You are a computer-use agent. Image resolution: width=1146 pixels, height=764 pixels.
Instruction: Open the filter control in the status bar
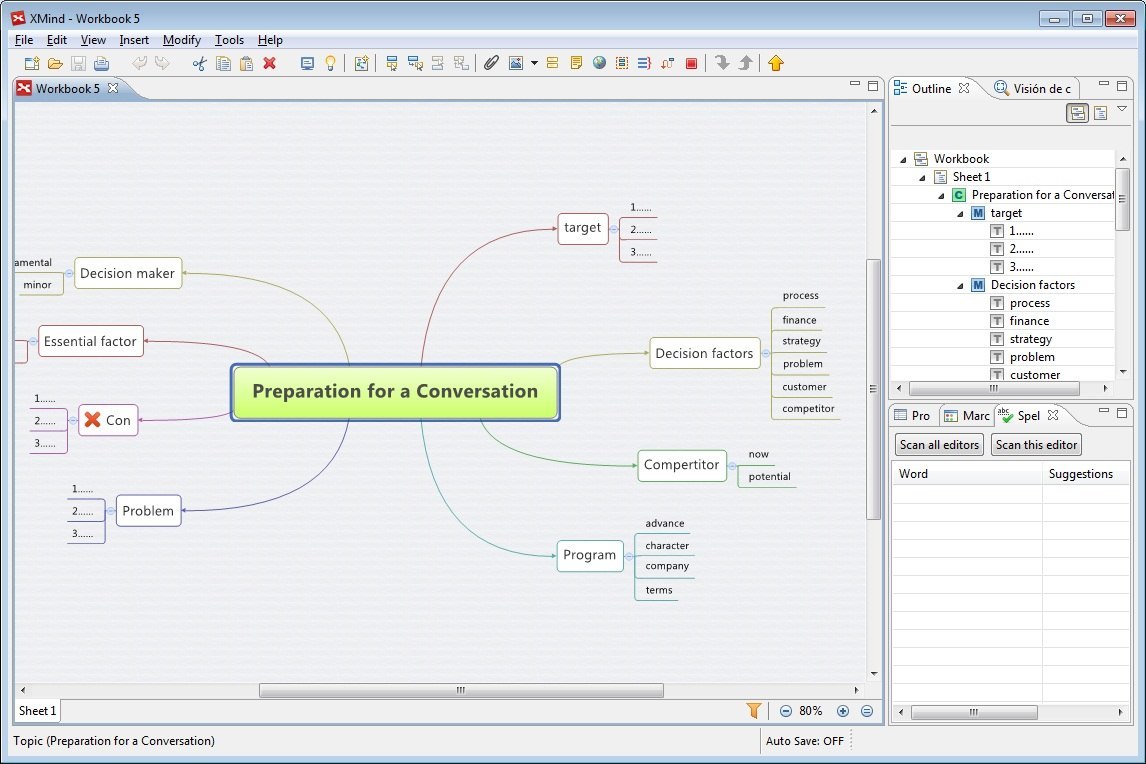tap(753, 710)
